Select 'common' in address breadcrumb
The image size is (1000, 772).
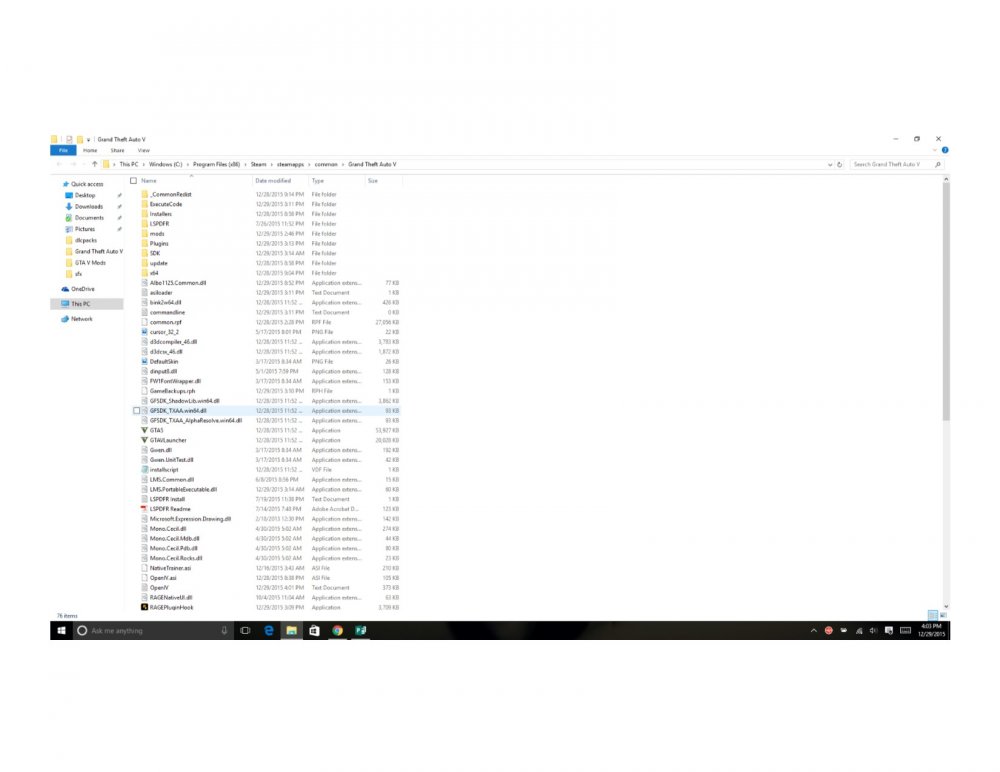coord(326,165)
